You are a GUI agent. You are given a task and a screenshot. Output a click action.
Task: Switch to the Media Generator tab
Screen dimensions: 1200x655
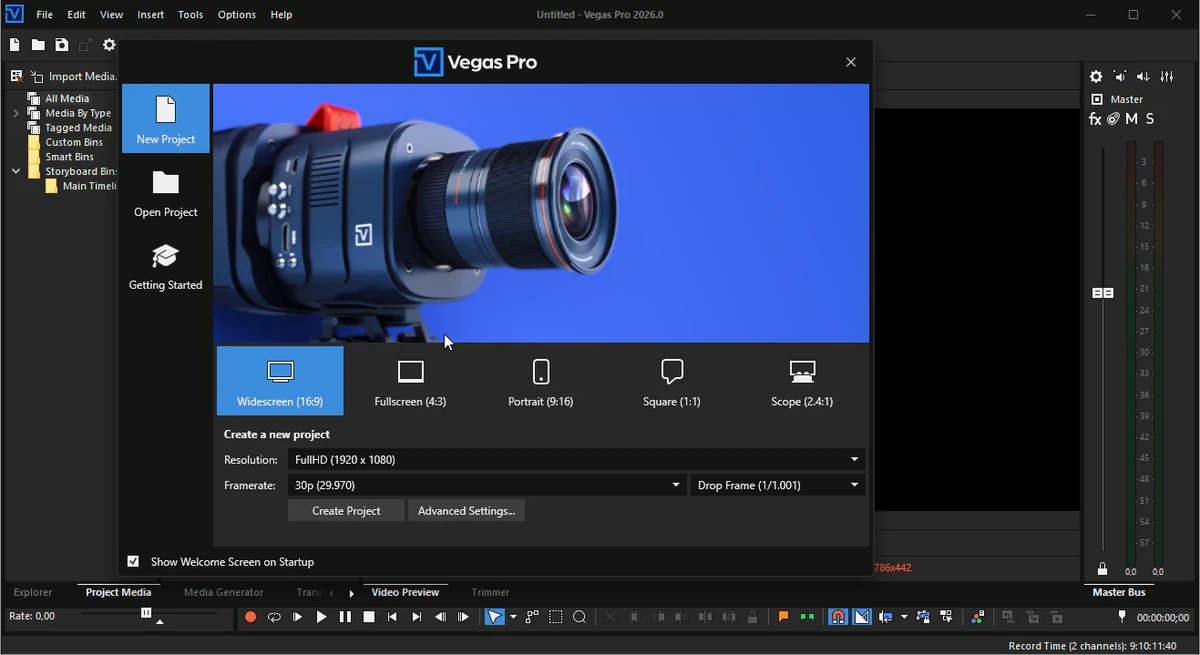224,592
